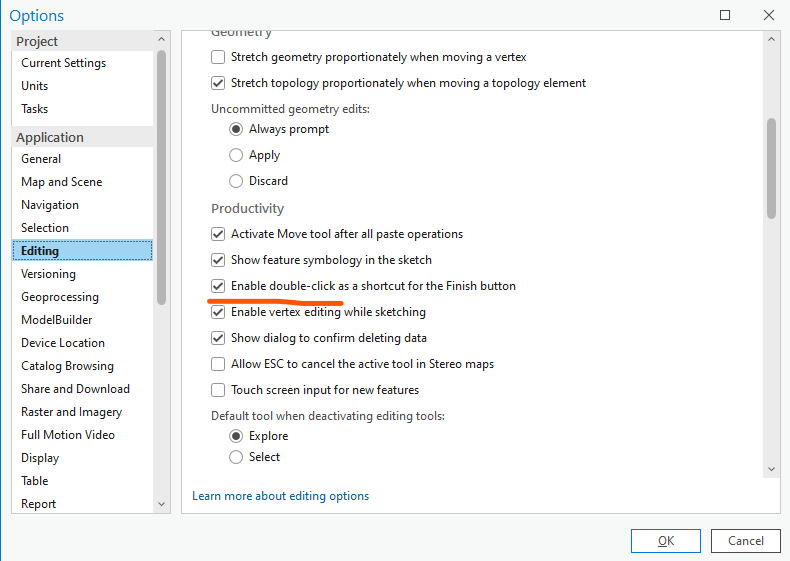Image resolution: width=790 pixels, height=561 pixels.
Task: Click the settings panel scroll up arrow
Action: pyautogui.click(x=771, y=39)
